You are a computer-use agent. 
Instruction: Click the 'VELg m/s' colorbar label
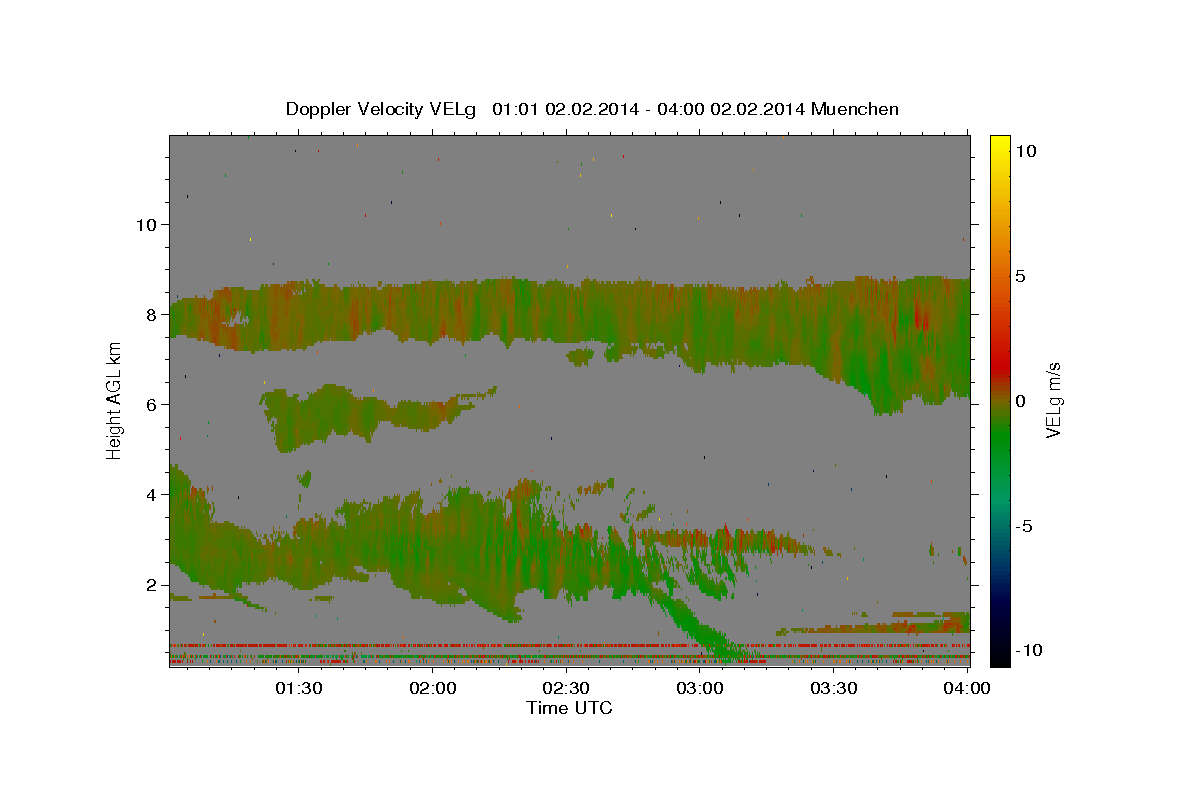[1052, 400]
